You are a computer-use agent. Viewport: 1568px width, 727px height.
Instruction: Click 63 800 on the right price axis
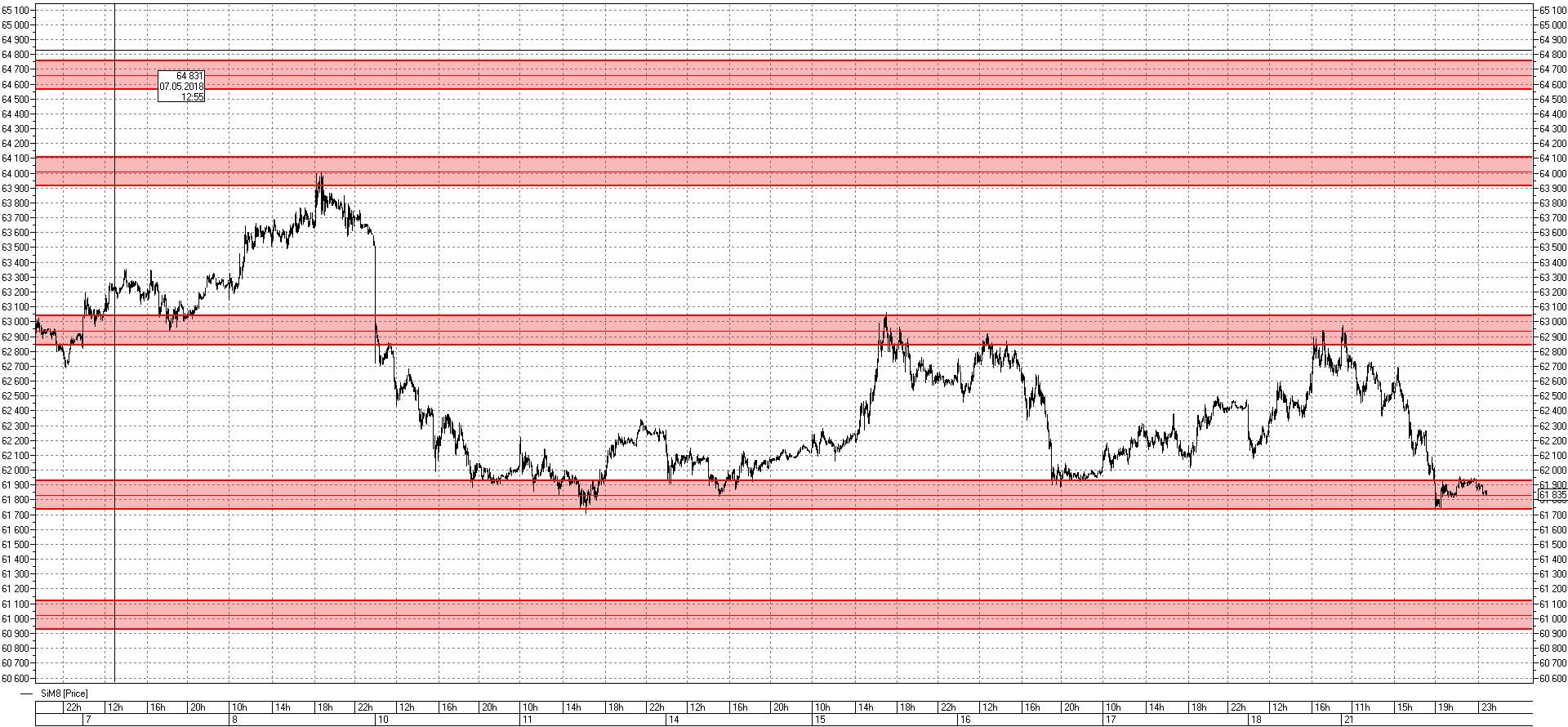click(1552, 203)
